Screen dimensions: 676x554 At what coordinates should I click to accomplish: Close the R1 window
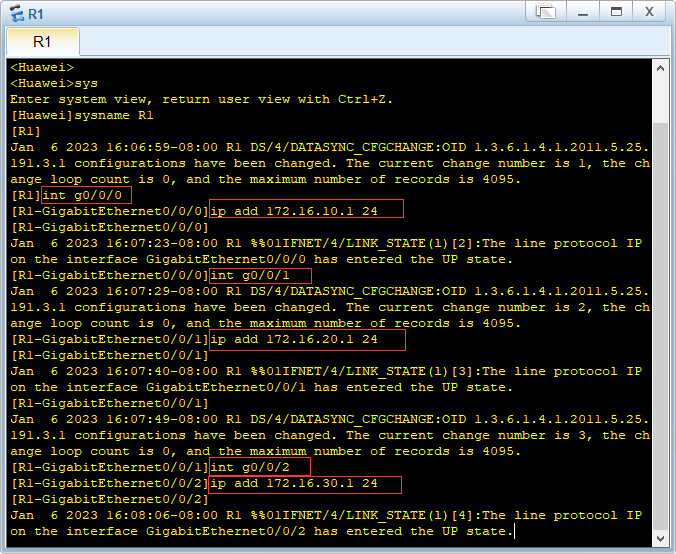click(649, 12)
